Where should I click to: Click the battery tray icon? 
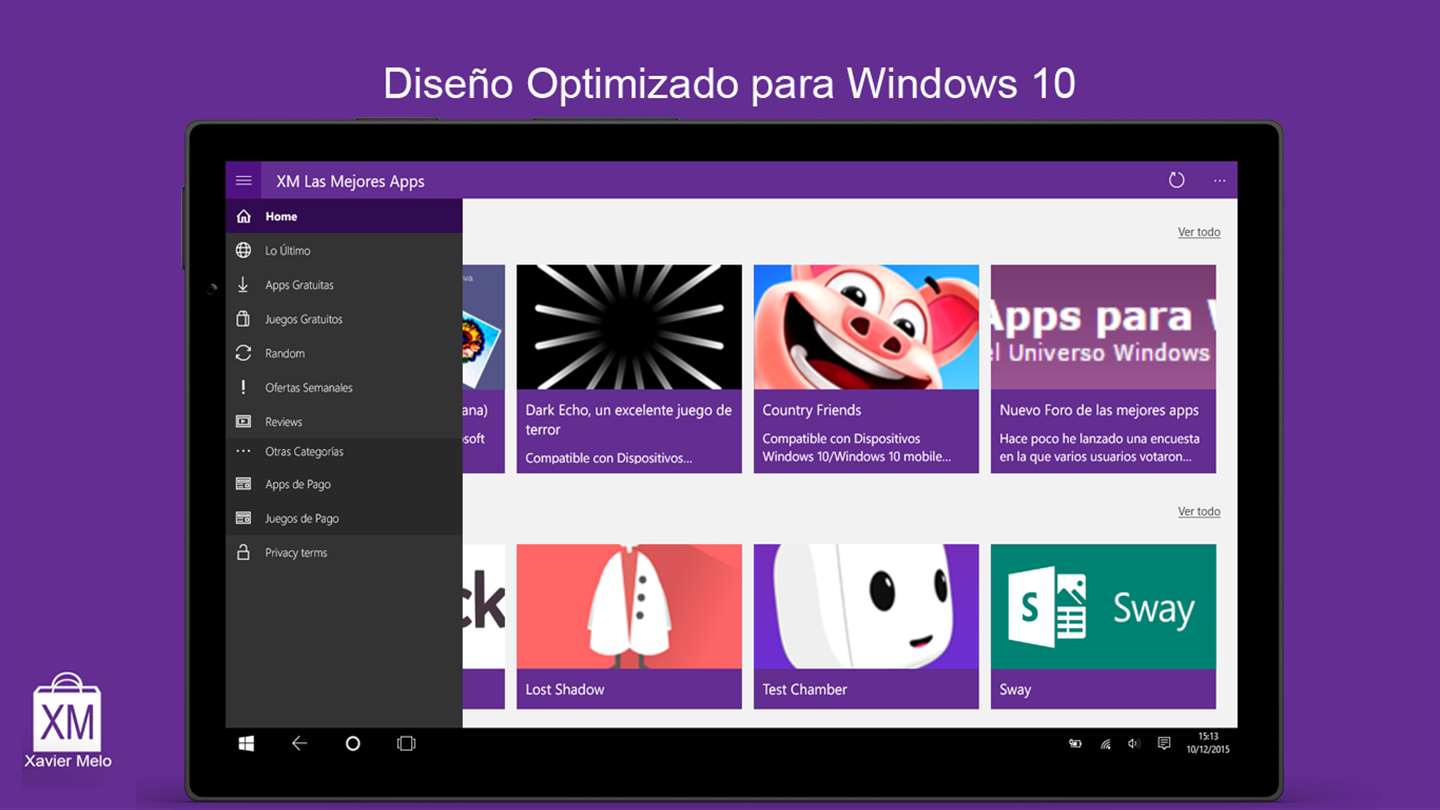1075,743
